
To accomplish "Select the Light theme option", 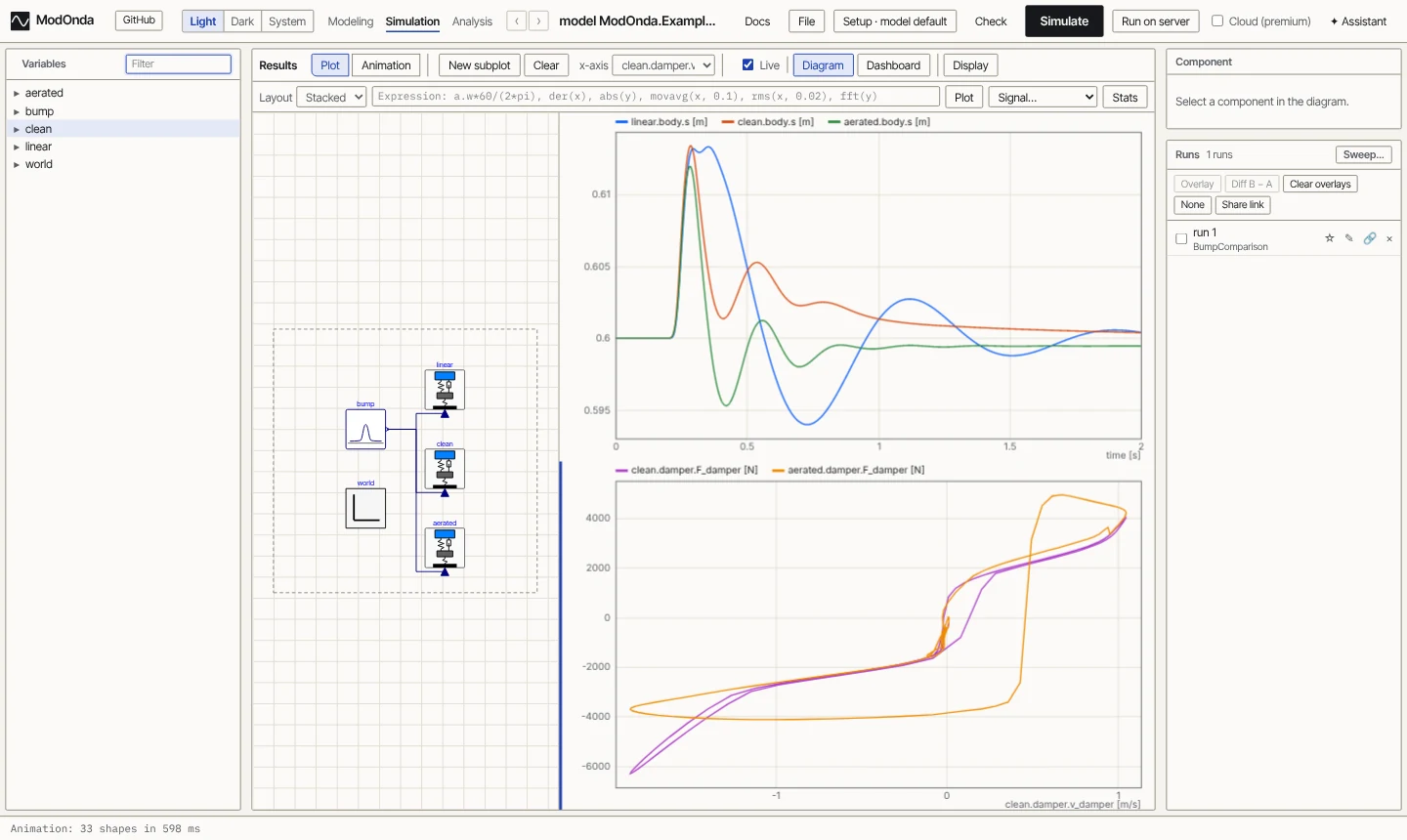I will [x=203, y=21].
